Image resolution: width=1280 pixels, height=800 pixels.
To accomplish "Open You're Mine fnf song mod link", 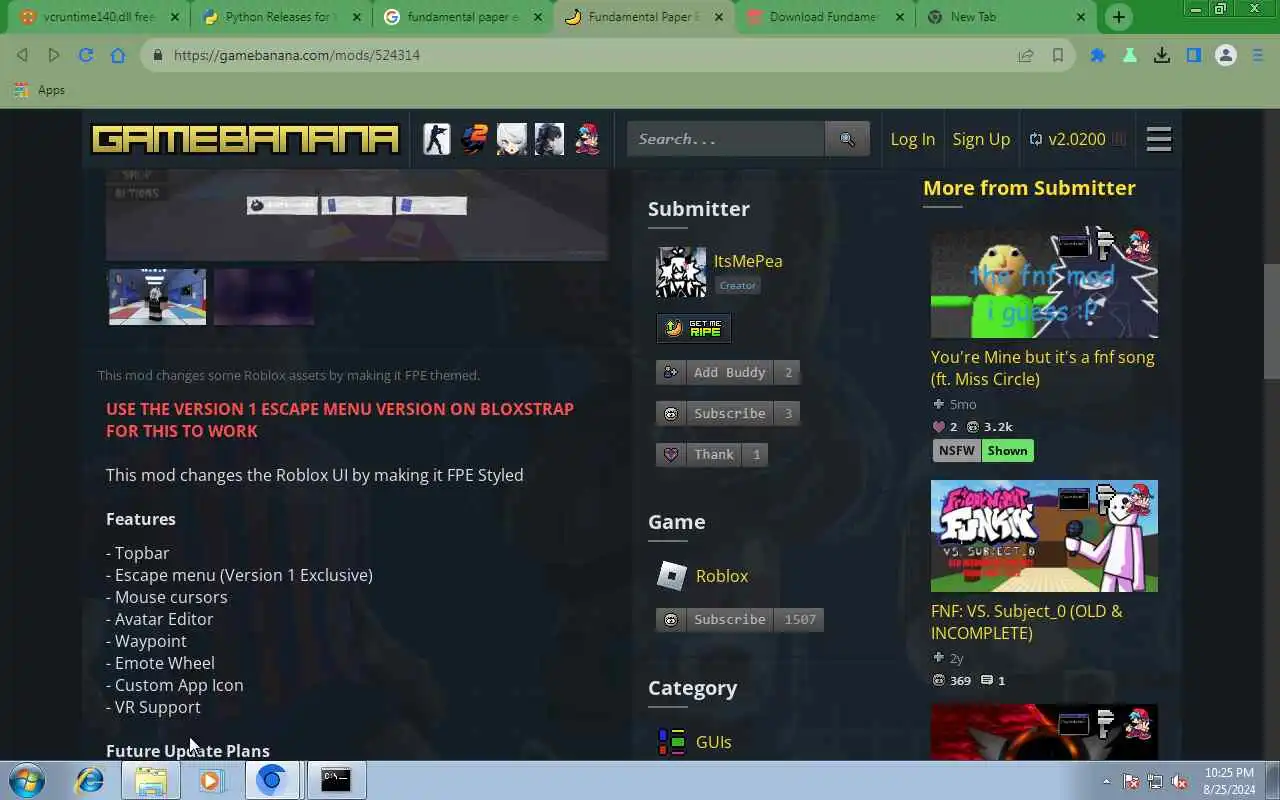I will tap(1043, 368).
